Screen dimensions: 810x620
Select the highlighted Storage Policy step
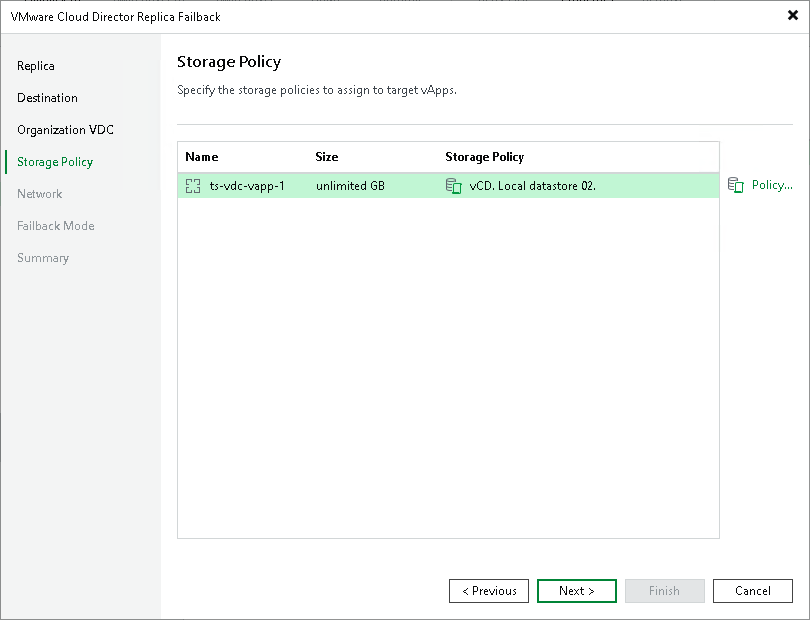tap(57, 161)
